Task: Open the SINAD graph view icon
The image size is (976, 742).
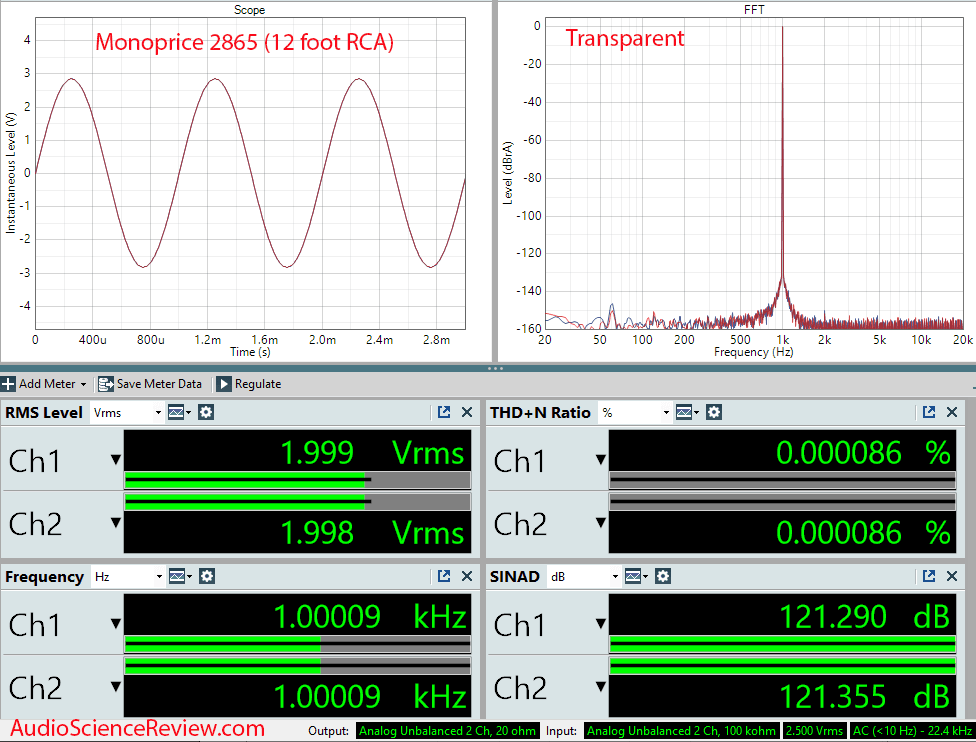Action: [x=636, y=576]
